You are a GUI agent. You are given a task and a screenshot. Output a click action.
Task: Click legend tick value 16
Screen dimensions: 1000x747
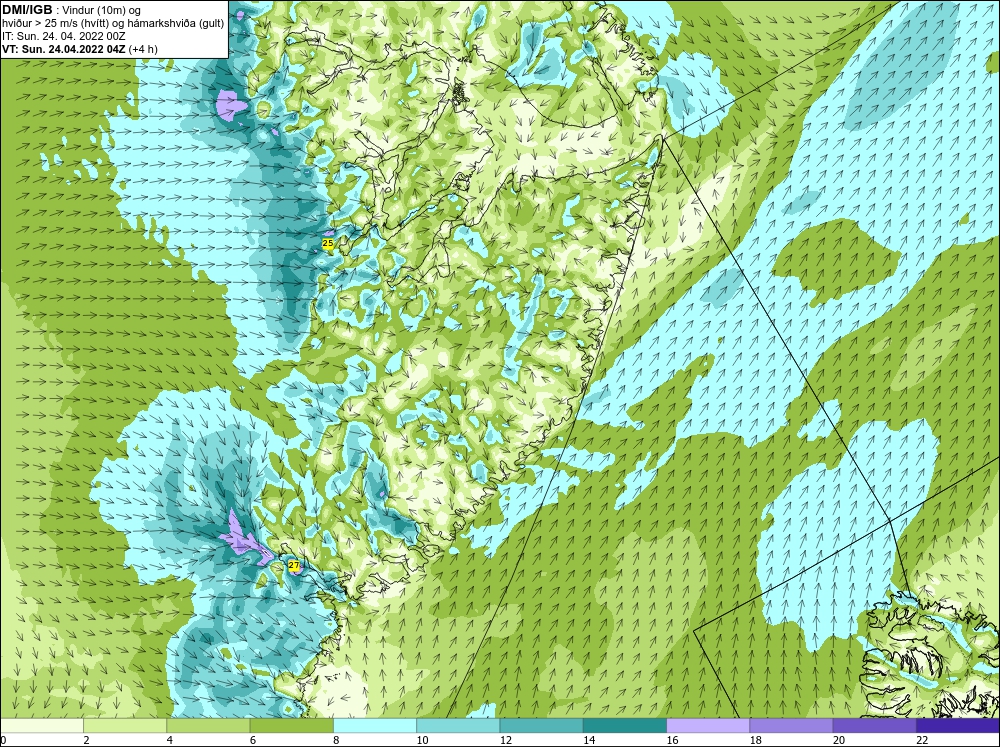point(672,740)
